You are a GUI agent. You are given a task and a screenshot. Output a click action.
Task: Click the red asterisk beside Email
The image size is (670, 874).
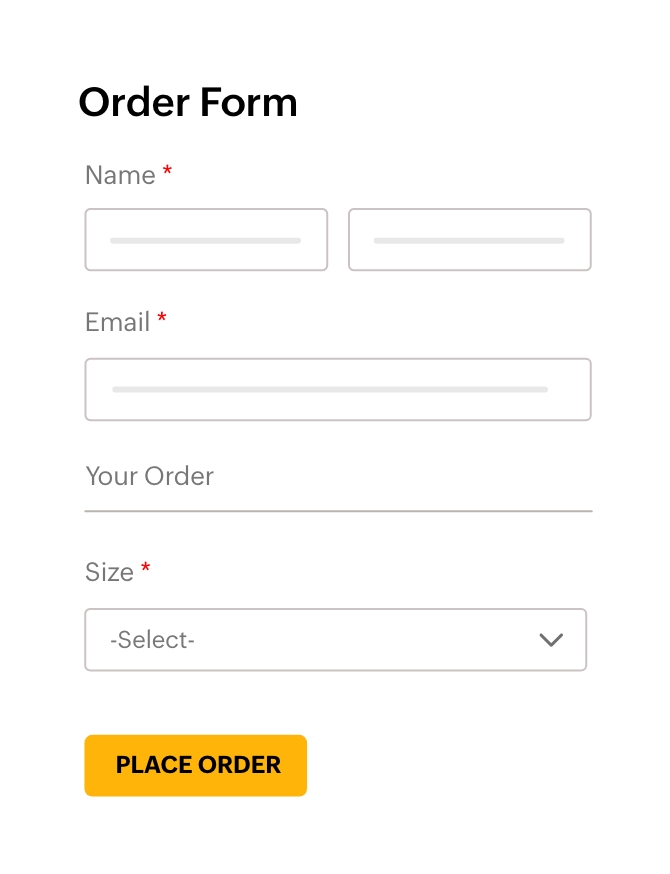(x=162, y=320)
